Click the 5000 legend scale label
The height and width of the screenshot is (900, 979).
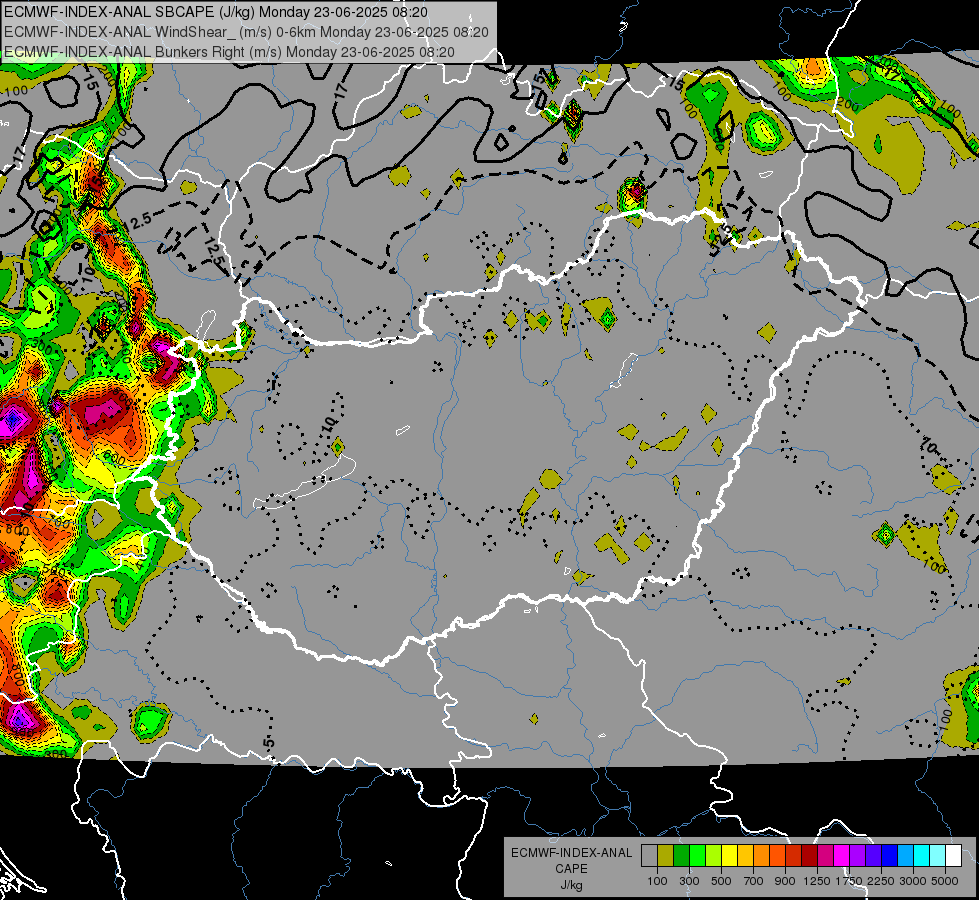tap(945, 881)
